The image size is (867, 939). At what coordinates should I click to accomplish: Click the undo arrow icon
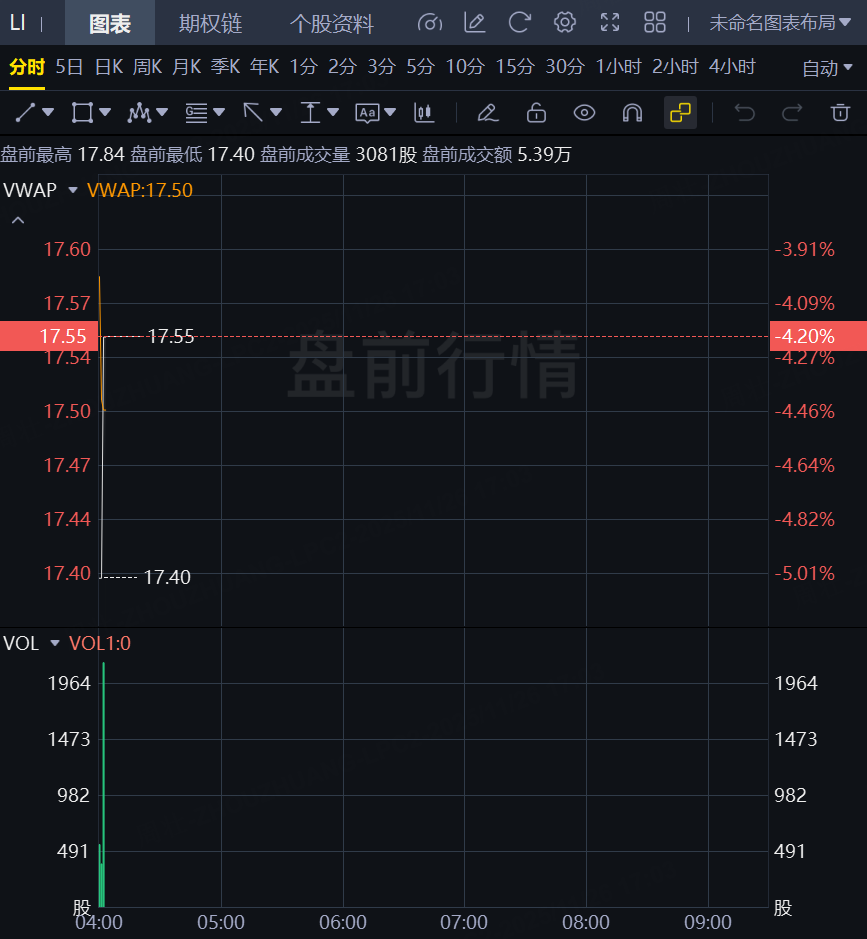tap(745, 112)
